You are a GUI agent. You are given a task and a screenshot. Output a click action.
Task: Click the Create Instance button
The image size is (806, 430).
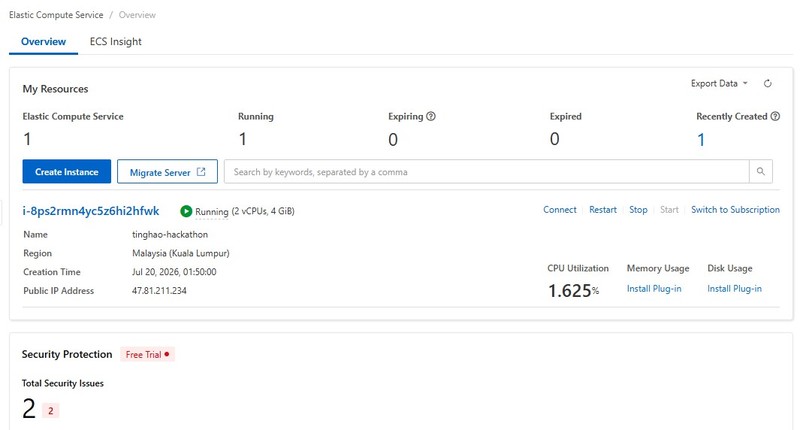[67, 172]
